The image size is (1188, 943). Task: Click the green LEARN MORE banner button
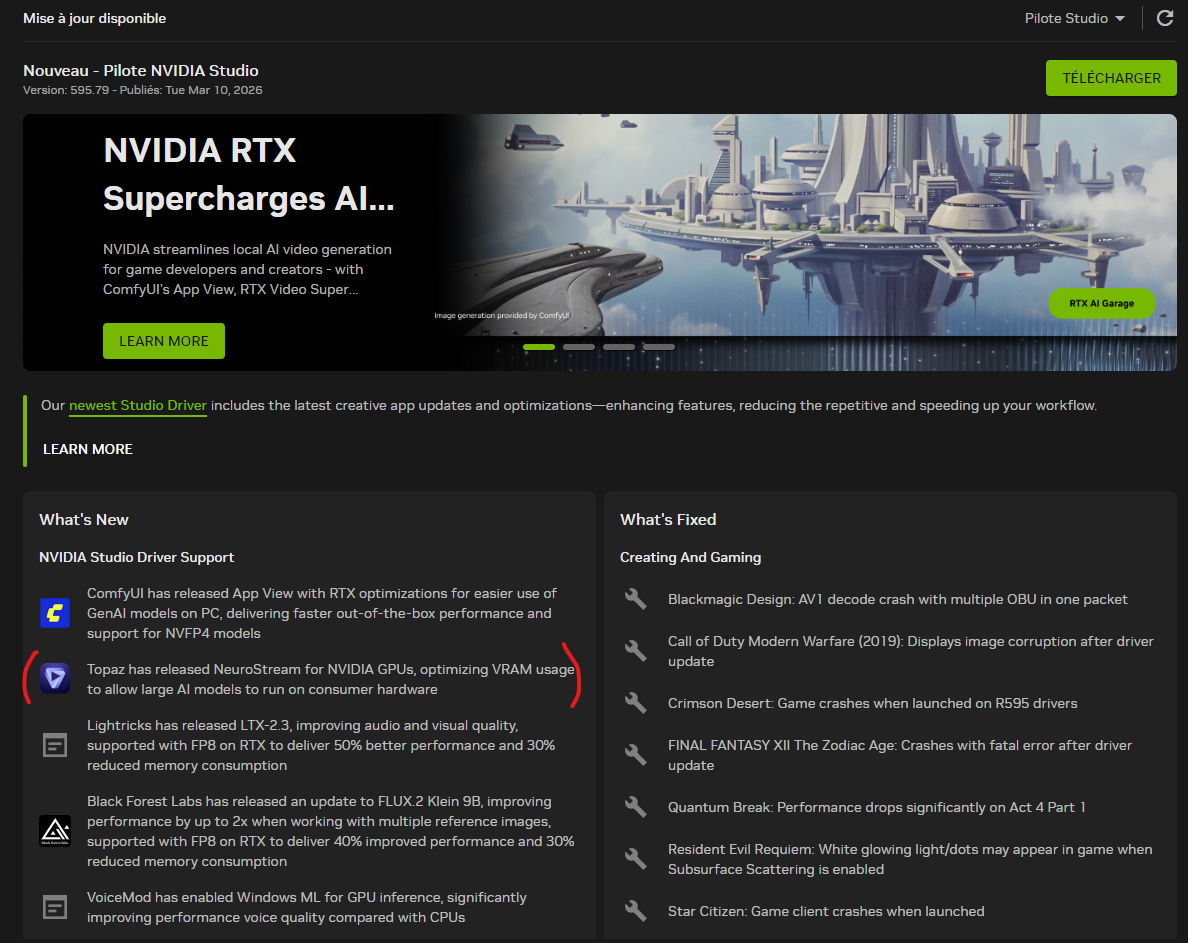point(164,341)
